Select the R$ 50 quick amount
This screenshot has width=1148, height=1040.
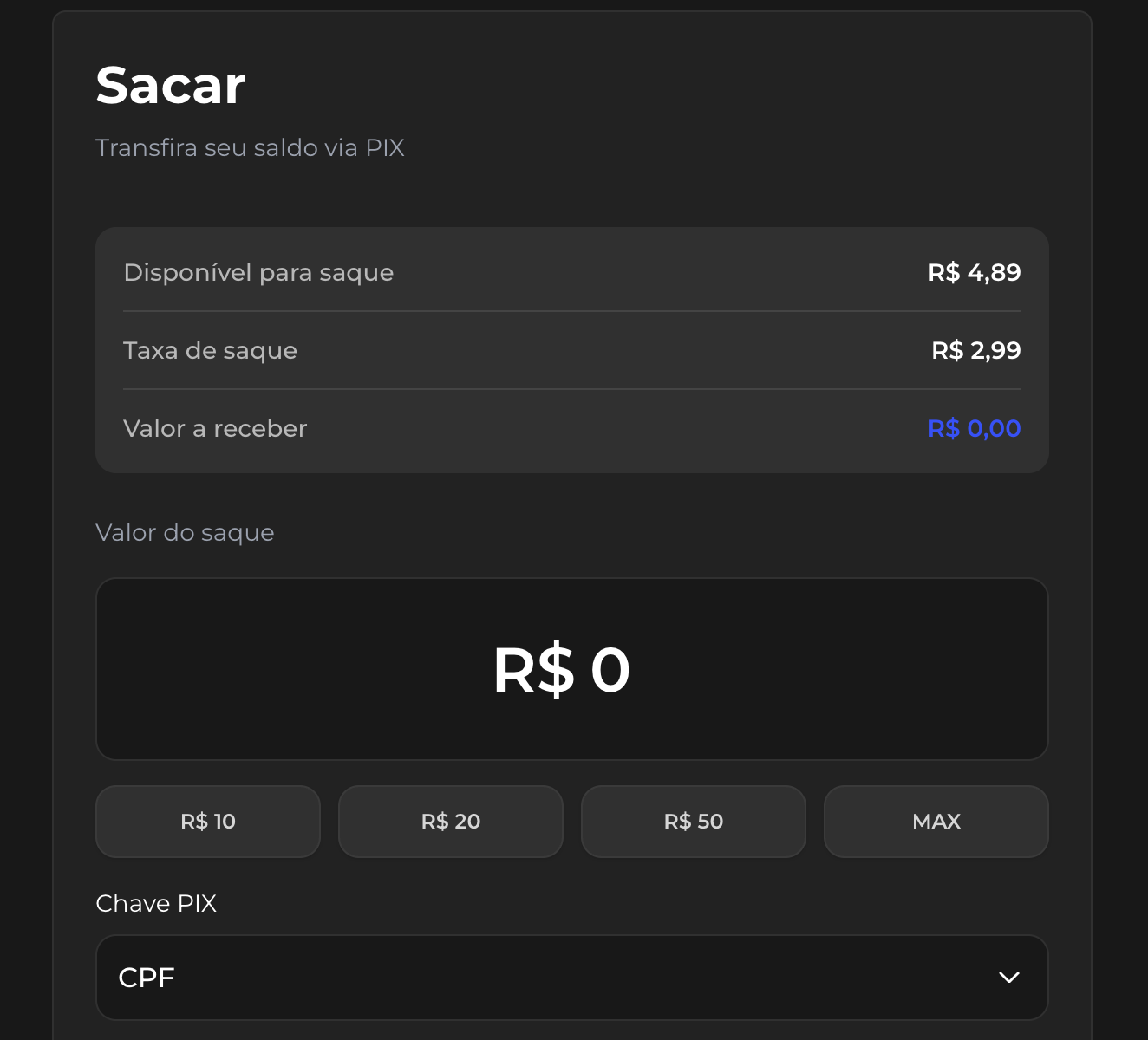coord(693,821)
